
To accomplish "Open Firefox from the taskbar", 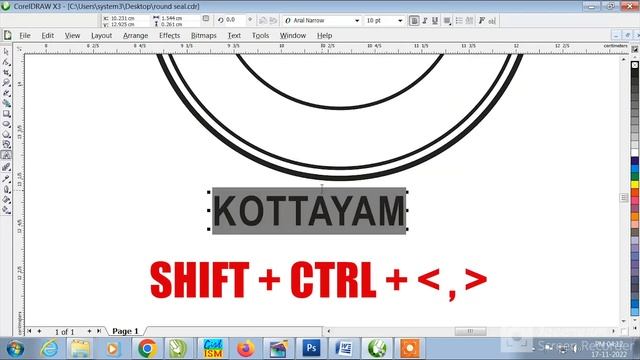I will [x=245, y=349].
